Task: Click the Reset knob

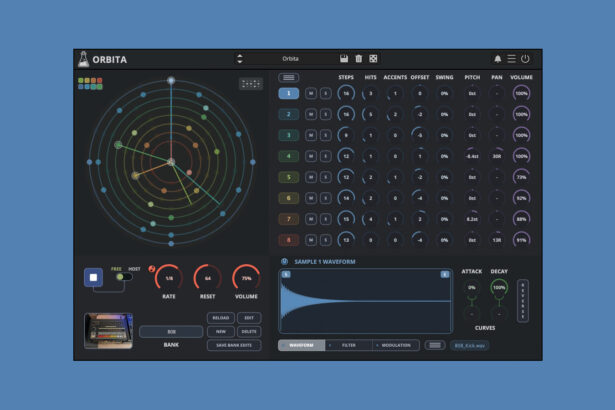Action: (x=207, y=278)
